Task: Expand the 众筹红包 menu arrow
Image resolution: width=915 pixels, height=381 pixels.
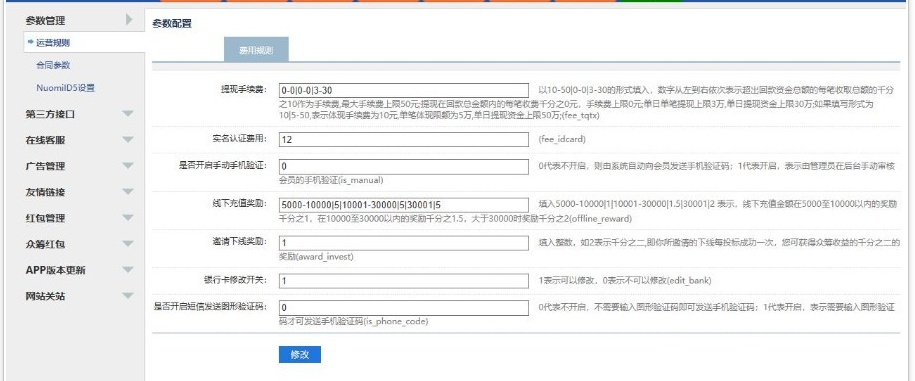Action: click(x=128, y=244)
